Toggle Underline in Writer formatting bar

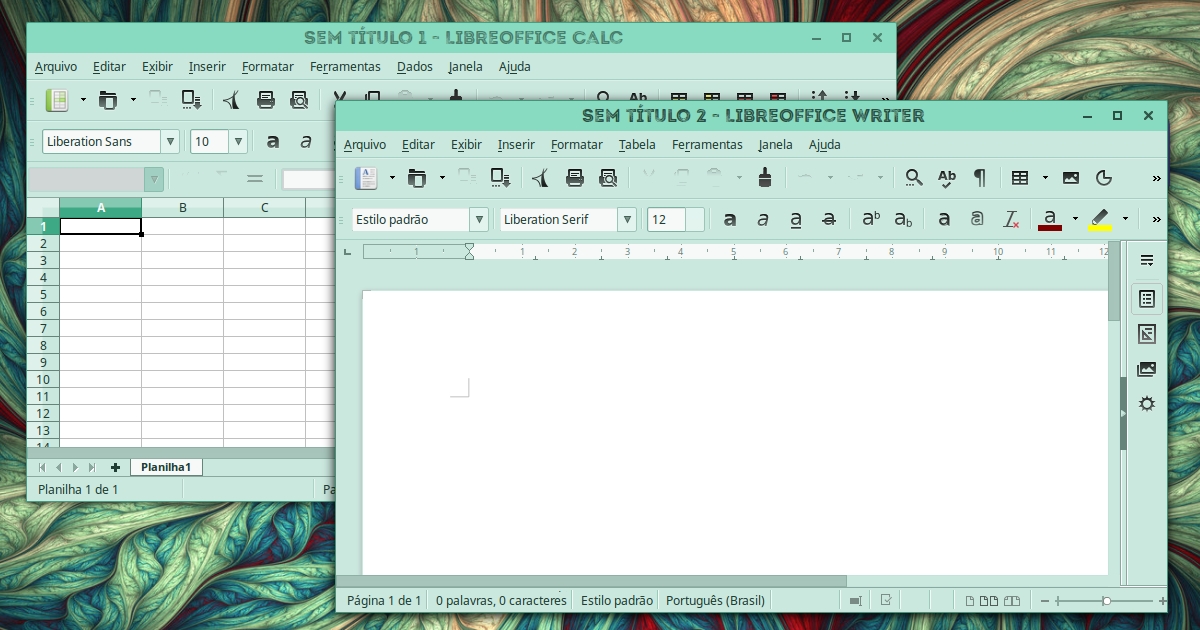pyautogui.click(x=796, y=219)
